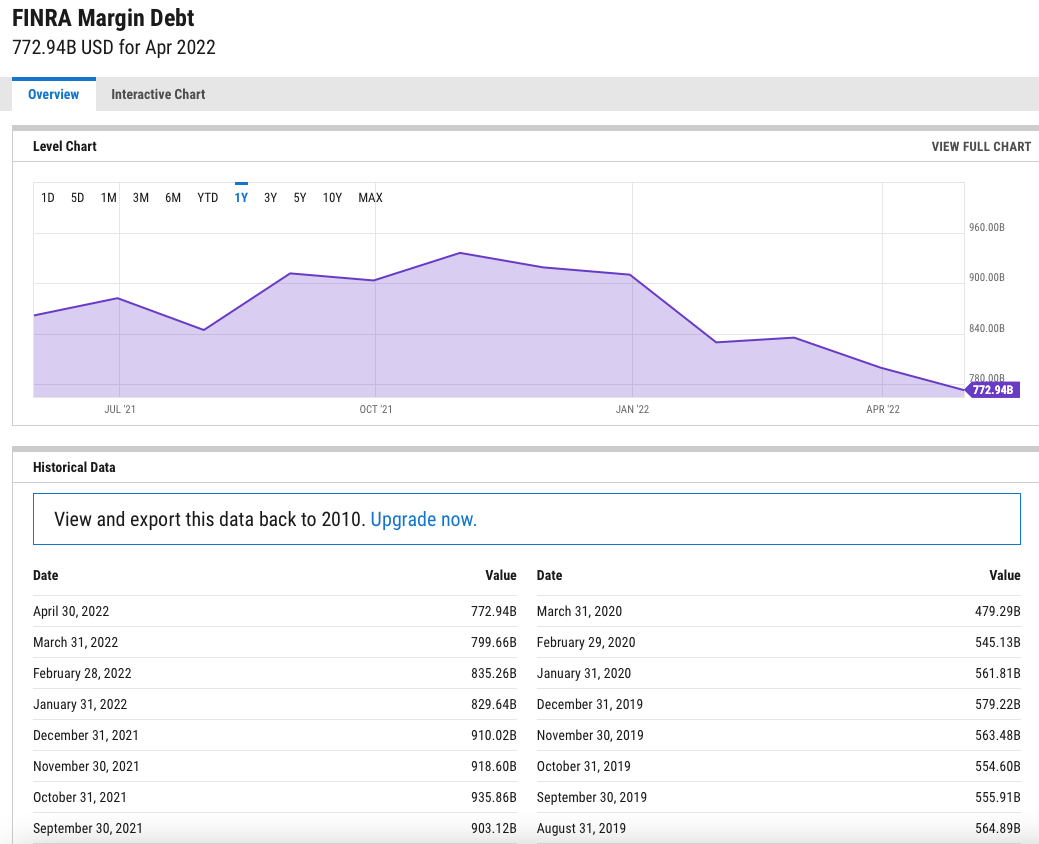Switch chart to 5Y range
Viewport: 1039px width, 844px height.
point(300,198)
